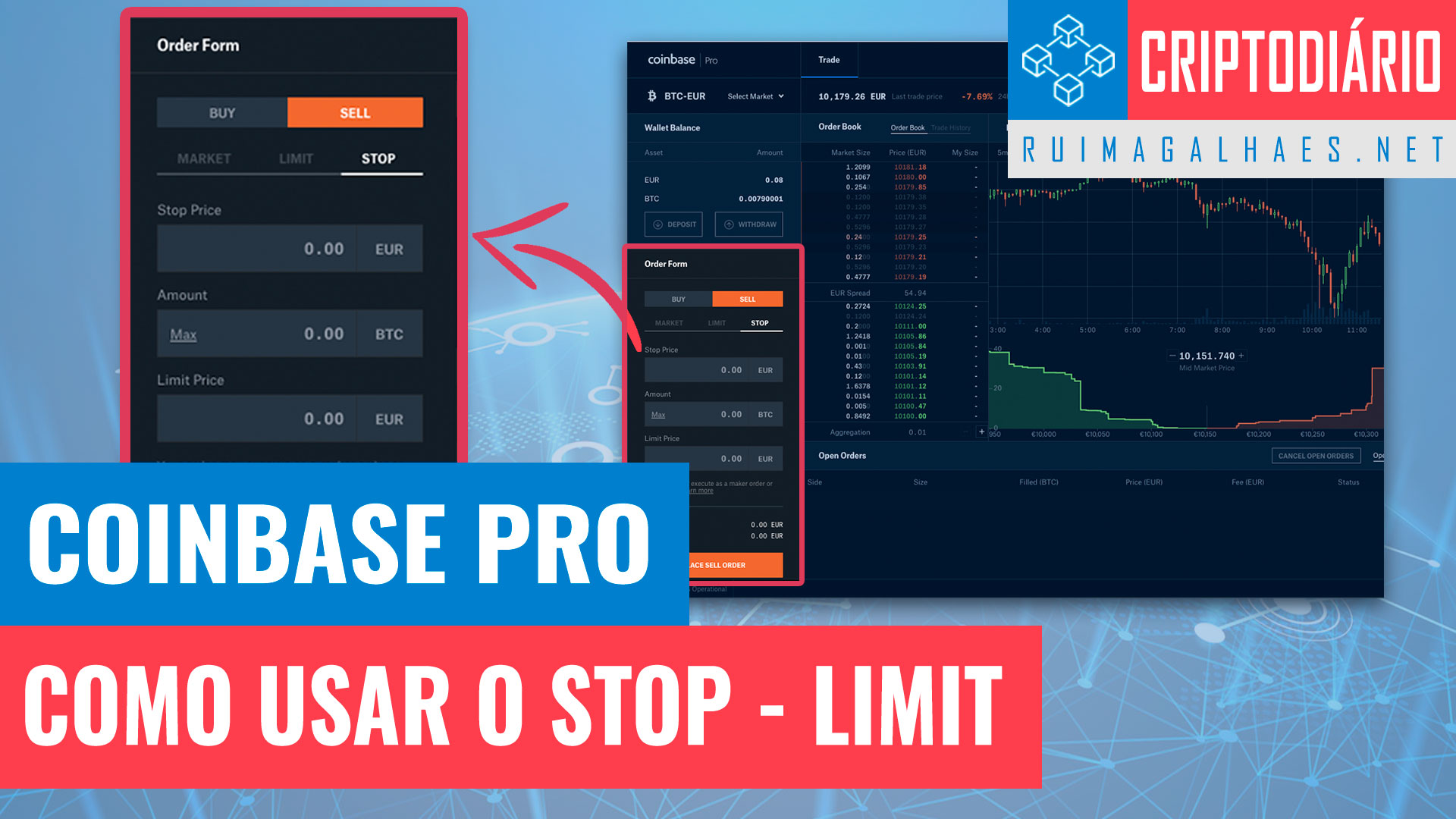1456x819 pixels.
Task: Toggle the BUY order button
Action: pos(222,112)
